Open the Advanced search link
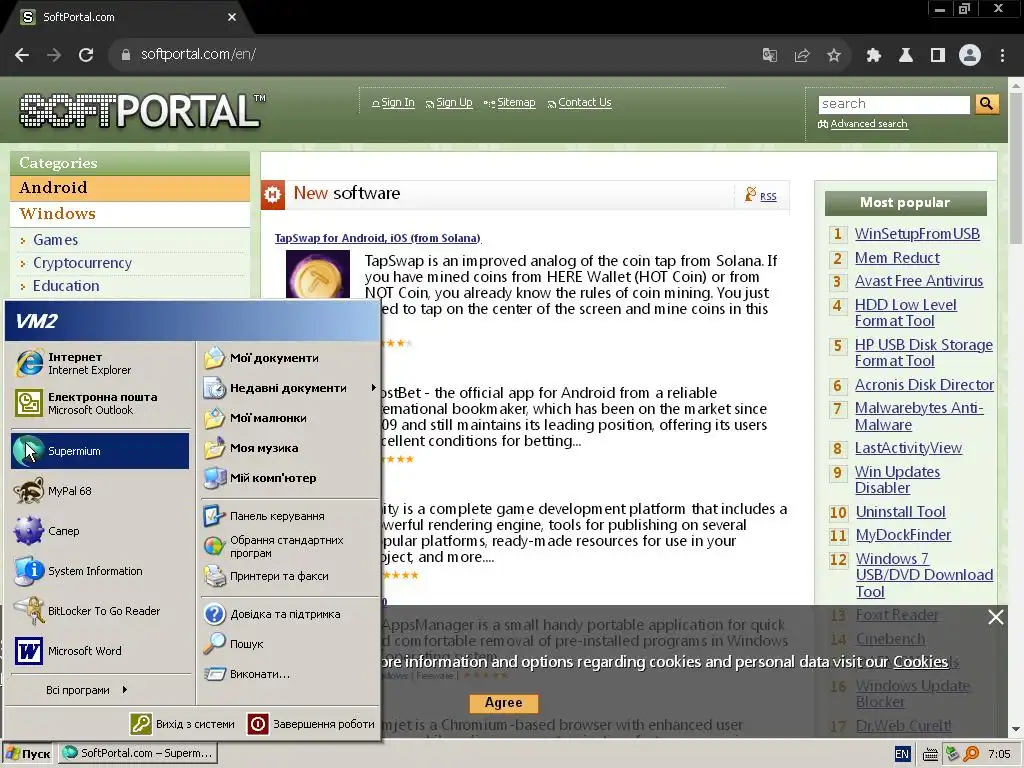This screenshot has width=1024, height=768. 869,124
